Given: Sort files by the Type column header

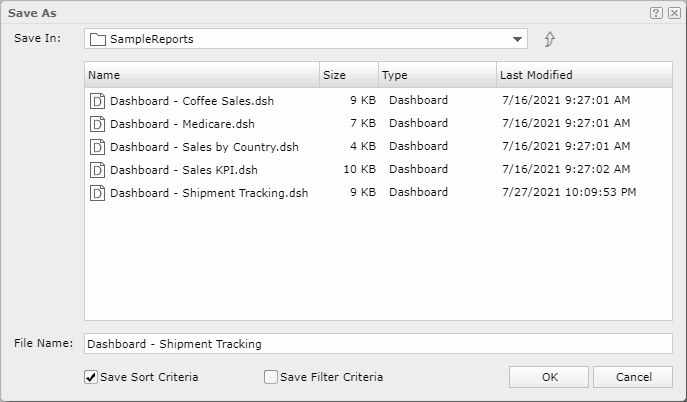Looking at the screenshot, I should click(436, 75).
